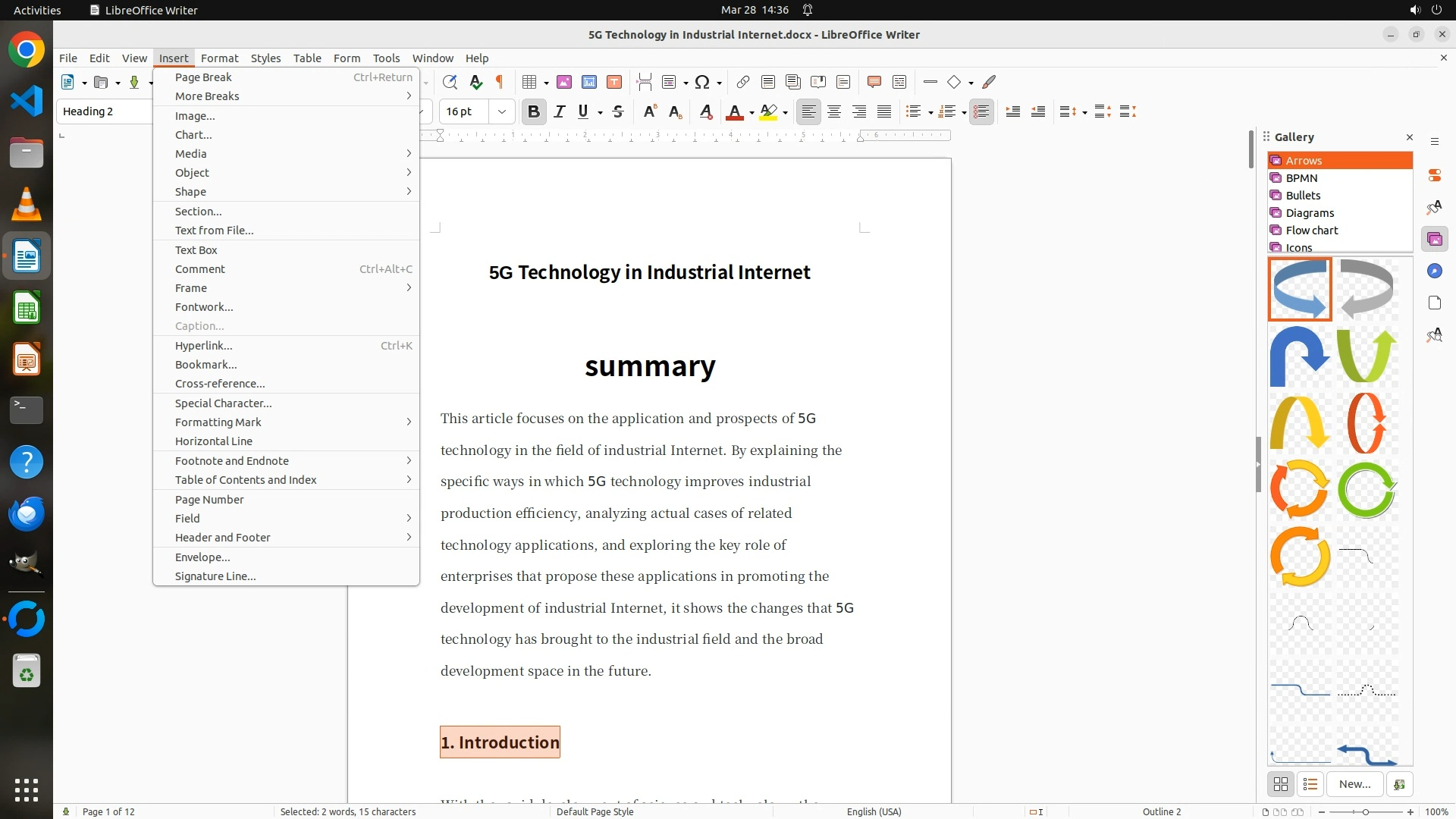The height and width of the screenshot is (819, 1456).
Task: Click the Strikethrough formatting icon
Action: (x=618, y=111)
